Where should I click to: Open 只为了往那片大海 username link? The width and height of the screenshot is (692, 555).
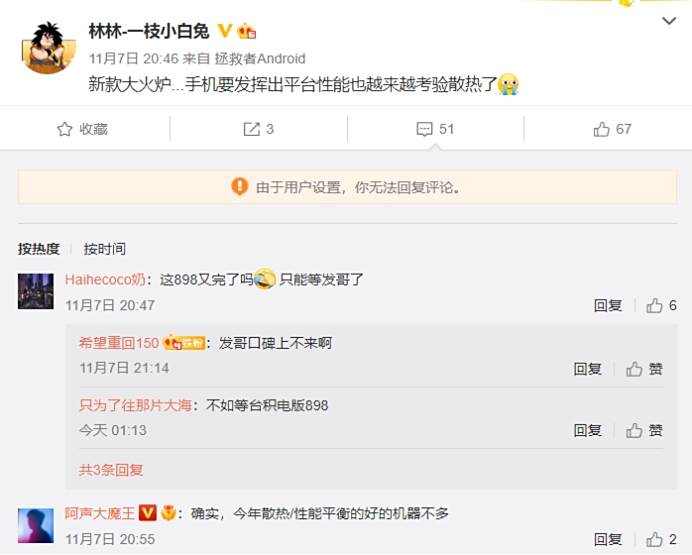tap(135, 405)
